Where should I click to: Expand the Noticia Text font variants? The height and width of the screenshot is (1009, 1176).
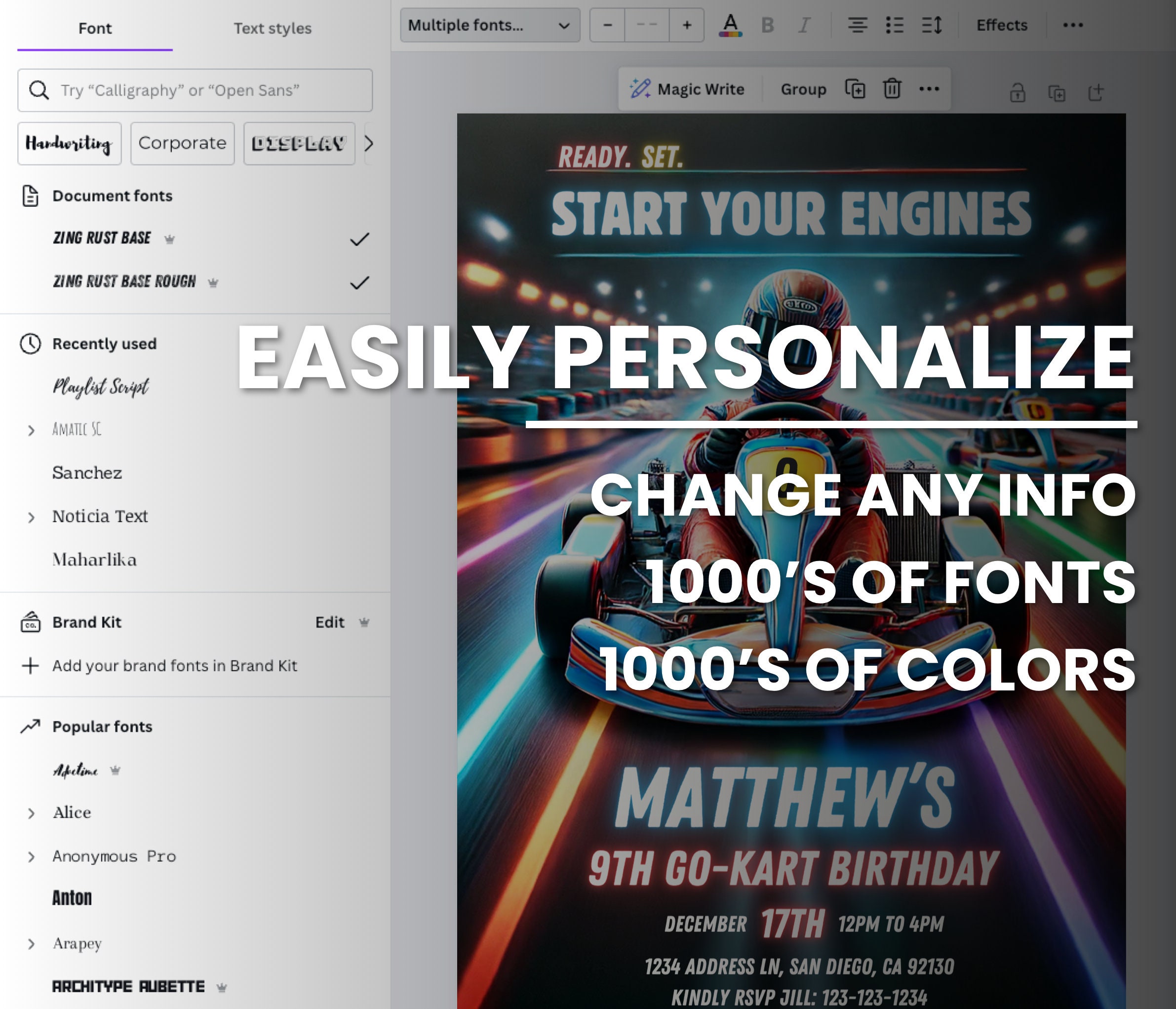point(31,517)
